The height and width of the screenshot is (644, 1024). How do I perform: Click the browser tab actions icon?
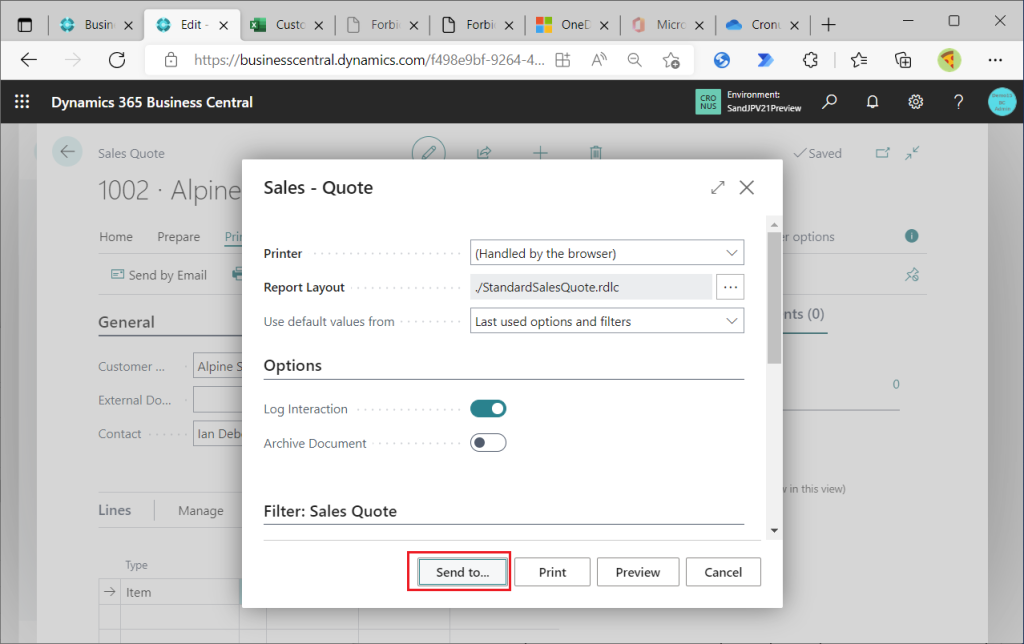pos(25,25)
